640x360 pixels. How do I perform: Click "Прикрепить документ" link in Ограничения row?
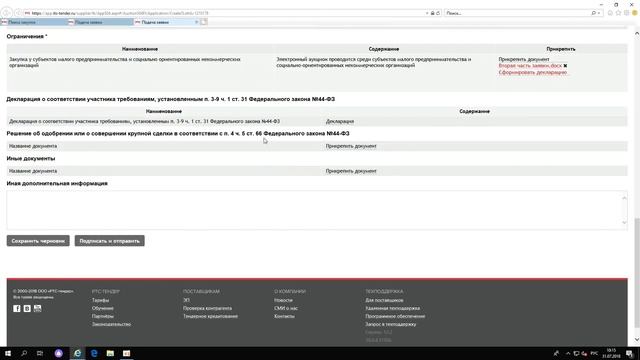[x=524, y=59]
